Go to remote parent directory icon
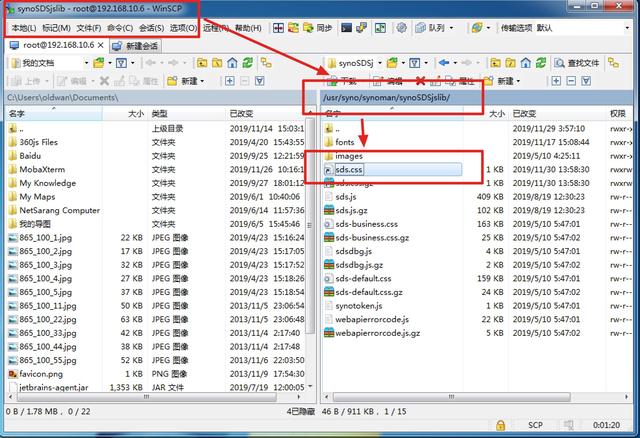 coord(496,63)
